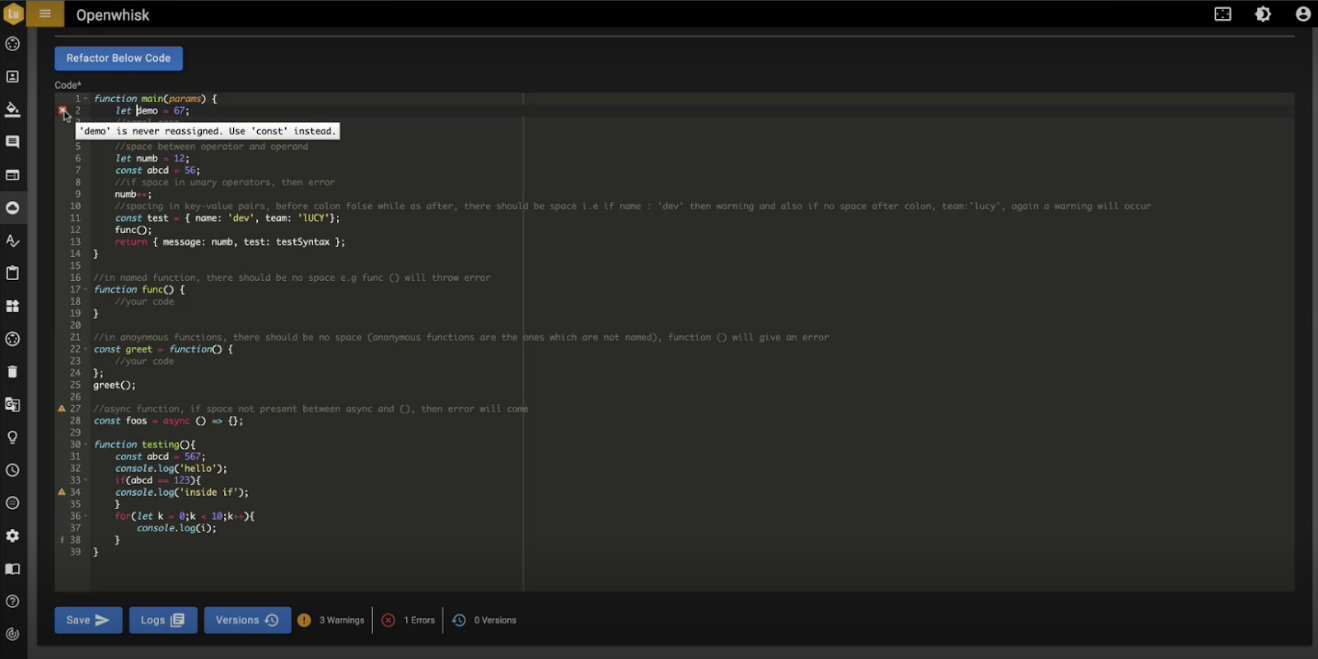This screenshot has height=659, width=1318.
Task: Click the 3 Warnings status text
Action: click(342, 620)
